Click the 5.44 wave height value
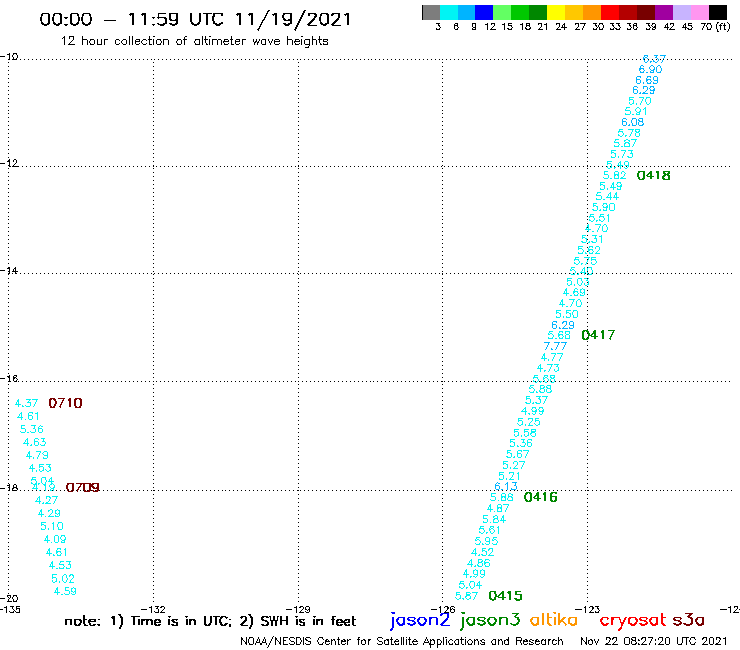 click(607, 196)
